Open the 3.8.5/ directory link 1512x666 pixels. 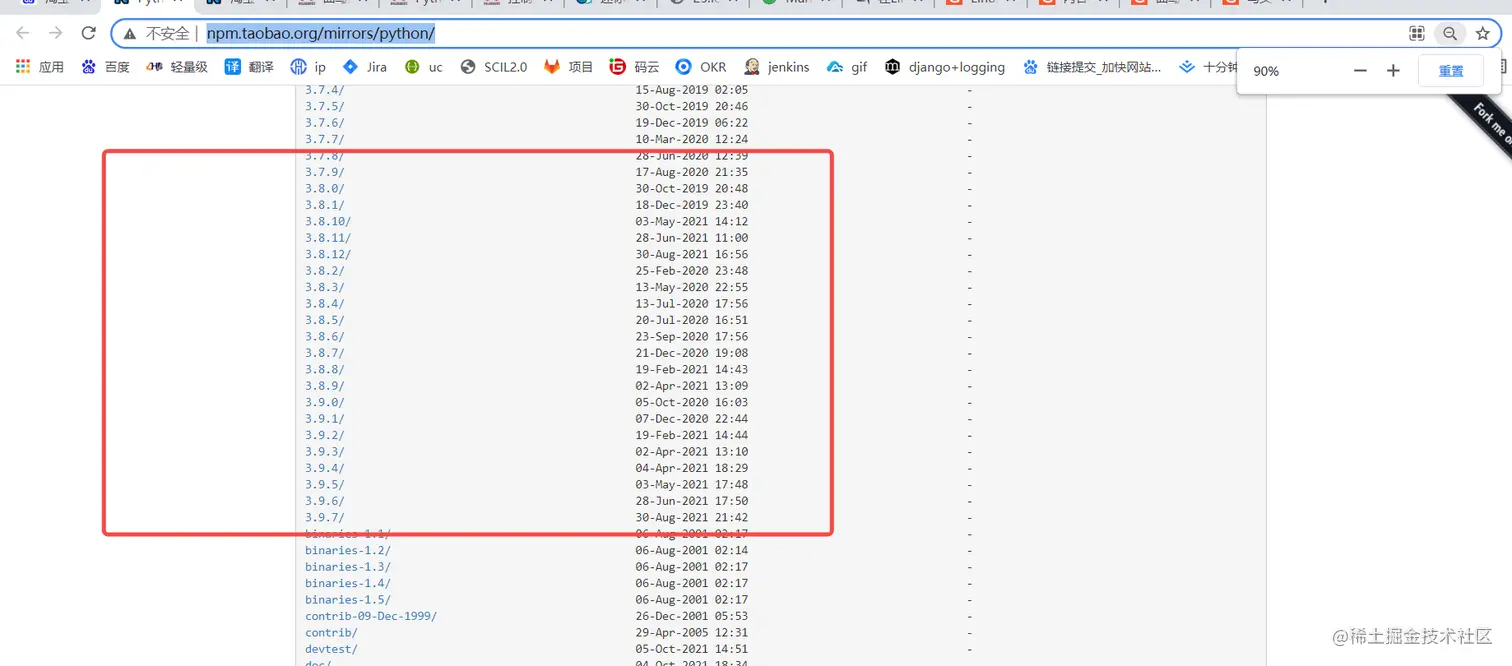tap(324, 320)
